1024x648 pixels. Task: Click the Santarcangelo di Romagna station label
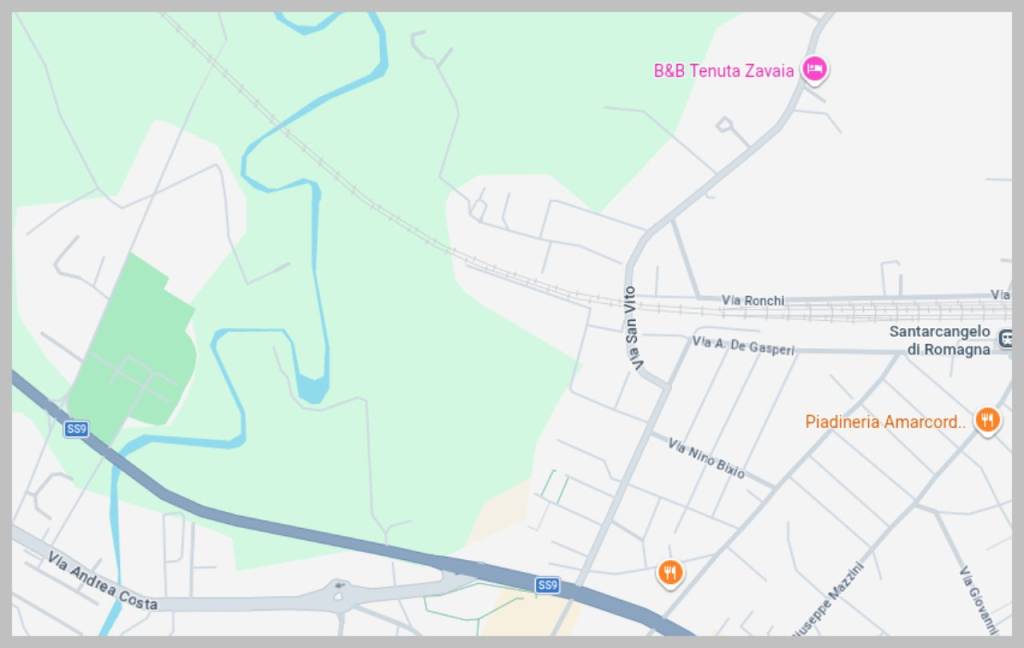pos(942,340)
